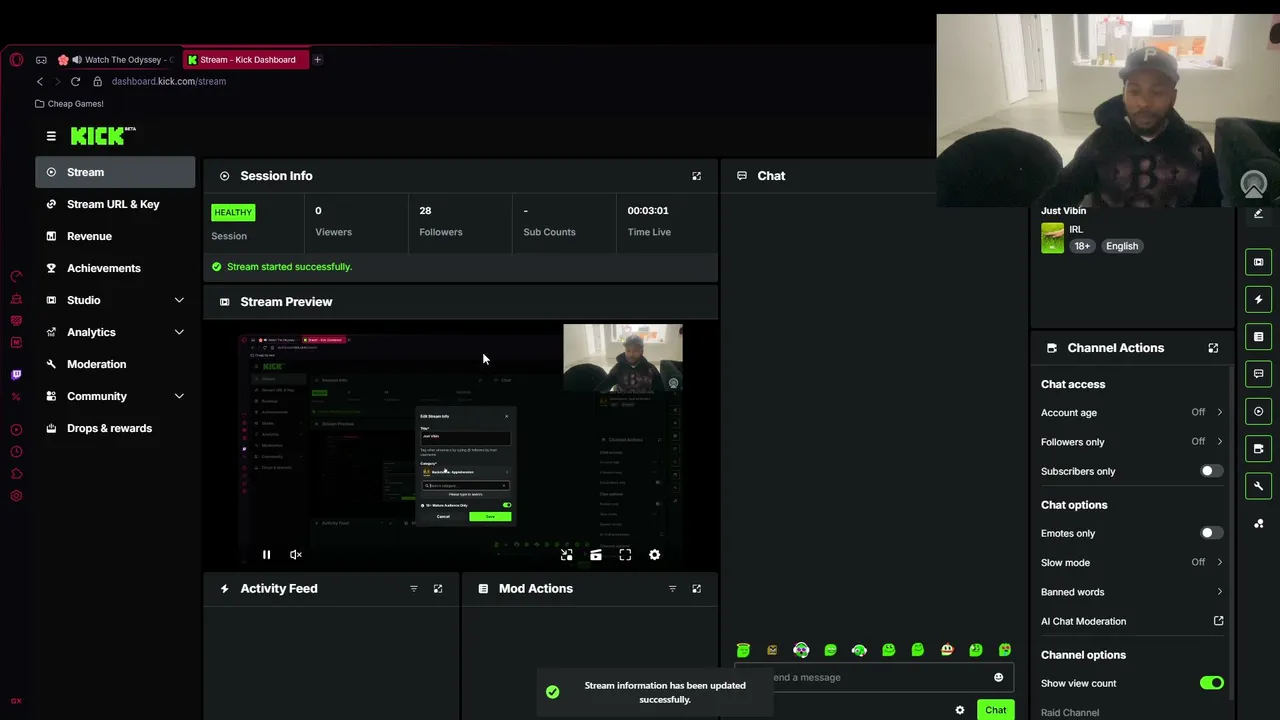Click the dashboard.kick.com address bar
Image resolution: width=1280 pixels, height=720 pixels.
[168, 82]
